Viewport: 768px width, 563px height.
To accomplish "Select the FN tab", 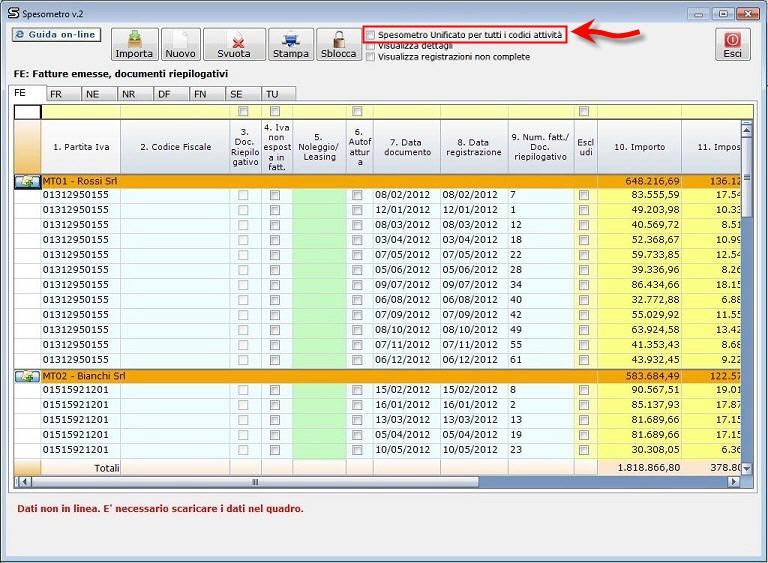I will click(x=208, y=94).
